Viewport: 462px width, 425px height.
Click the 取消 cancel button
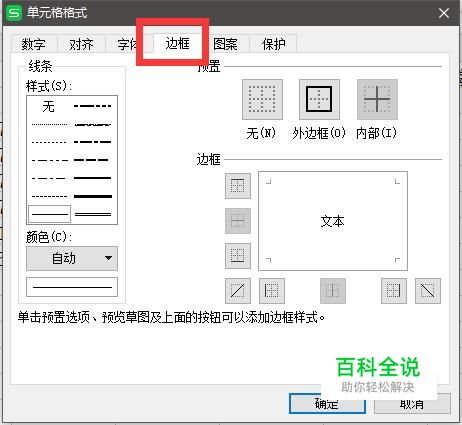point(412,404)
